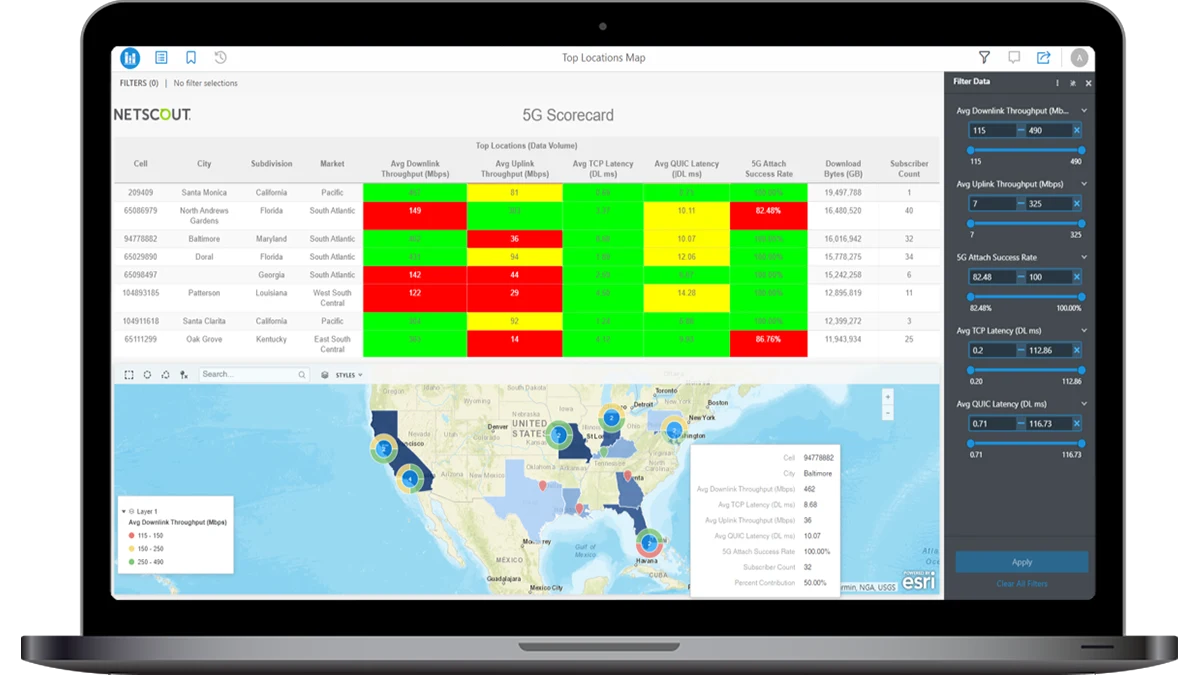The height and width of the screenshot is (675, 1200).
Task: Open the basemap layers icon on the map toolbar
Action: 324,375
